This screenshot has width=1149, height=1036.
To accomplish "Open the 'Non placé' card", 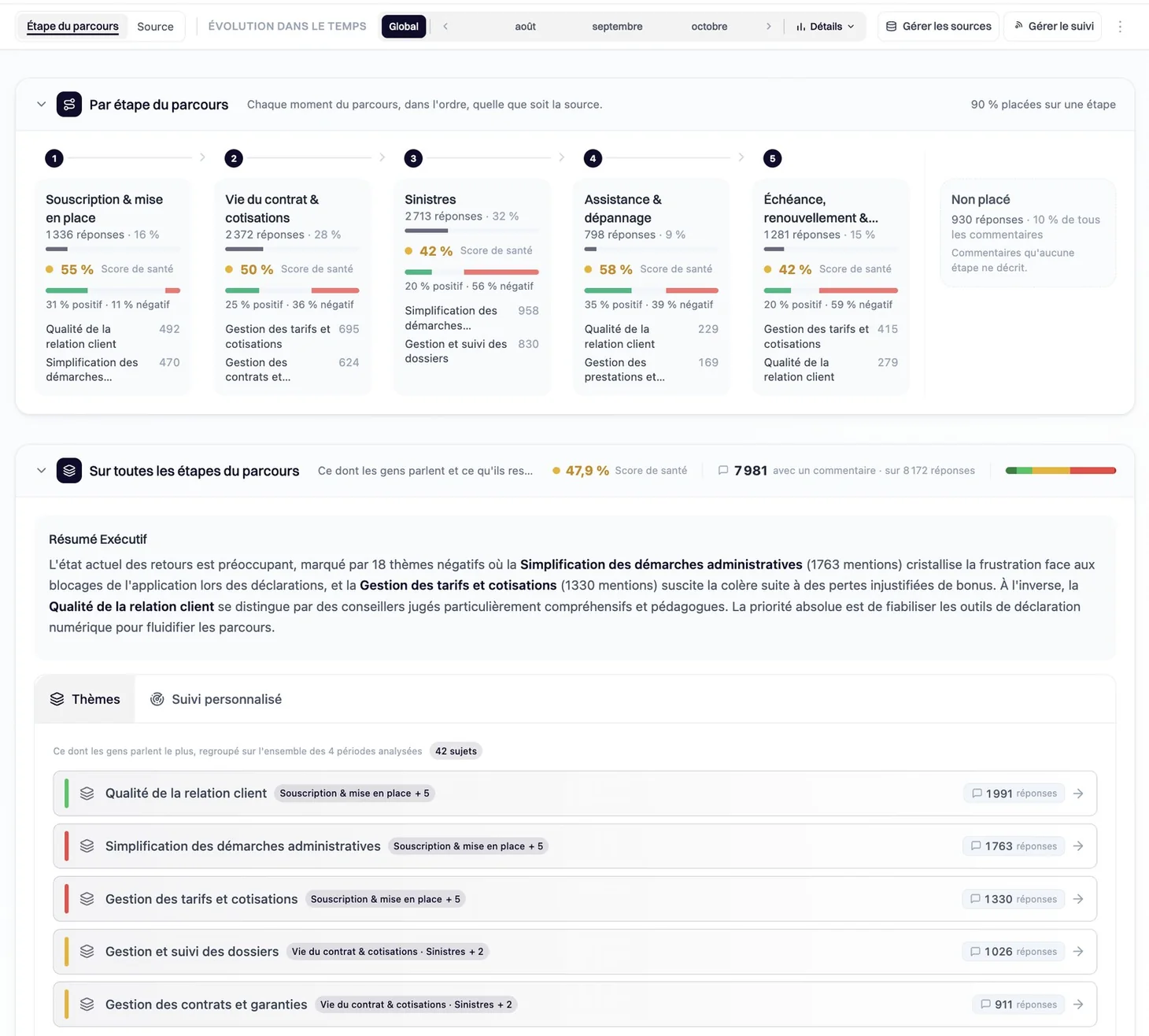I will [x=1028, y=233].
